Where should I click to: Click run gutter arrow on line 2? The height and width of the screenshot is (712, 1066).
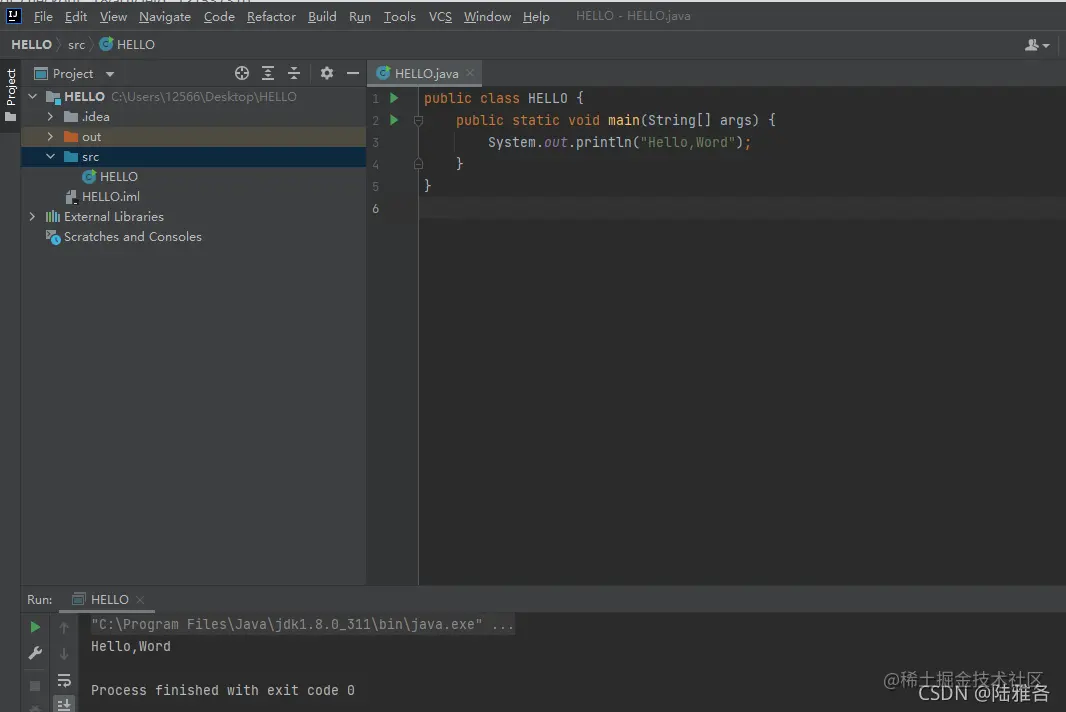[x=394, y=120]
